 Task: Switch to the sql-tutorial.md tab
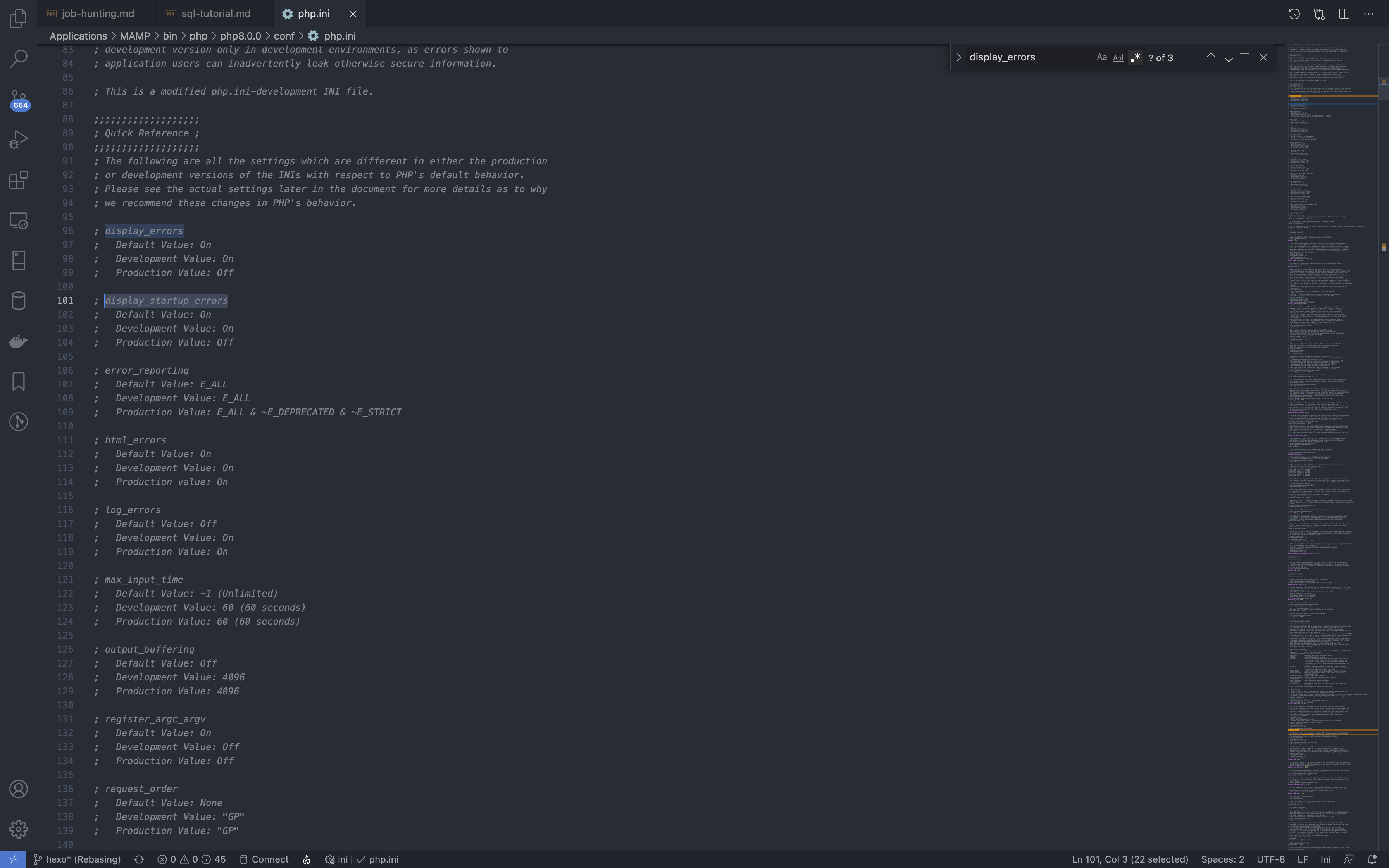point(215,13)
